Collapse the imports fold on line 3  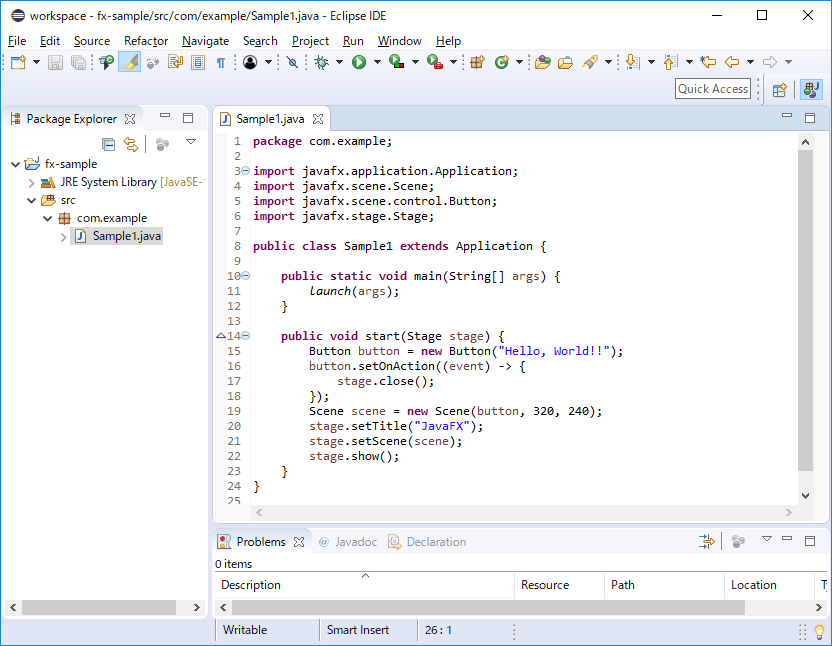[246, 170]
